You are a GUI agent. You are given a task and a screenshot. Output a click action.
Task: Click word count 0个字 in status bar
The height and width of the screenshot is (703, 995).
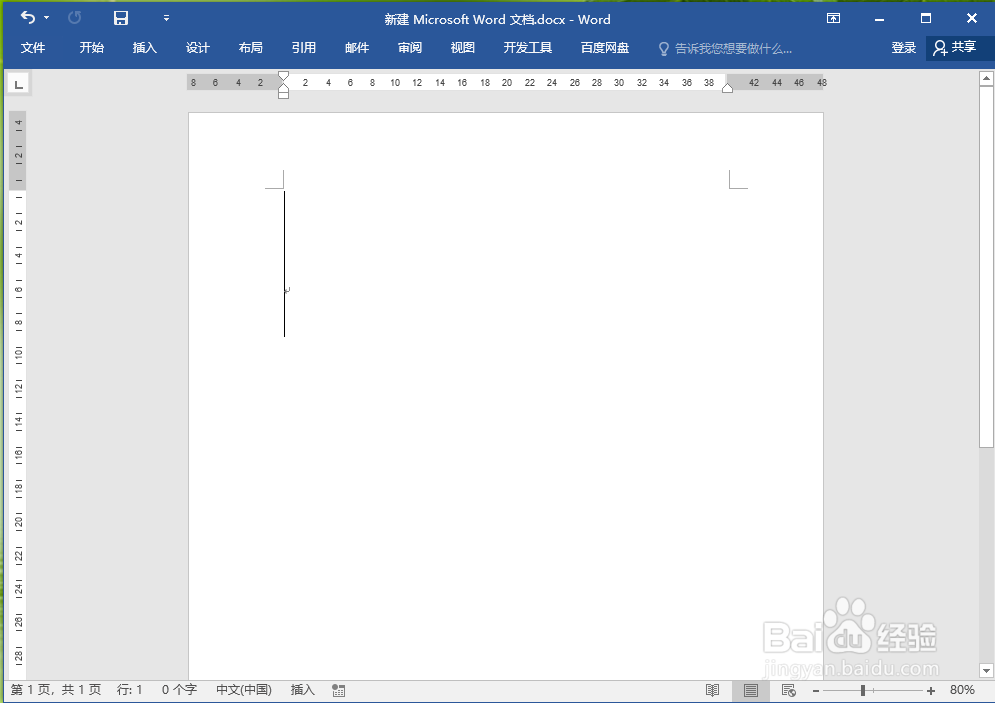179,690
